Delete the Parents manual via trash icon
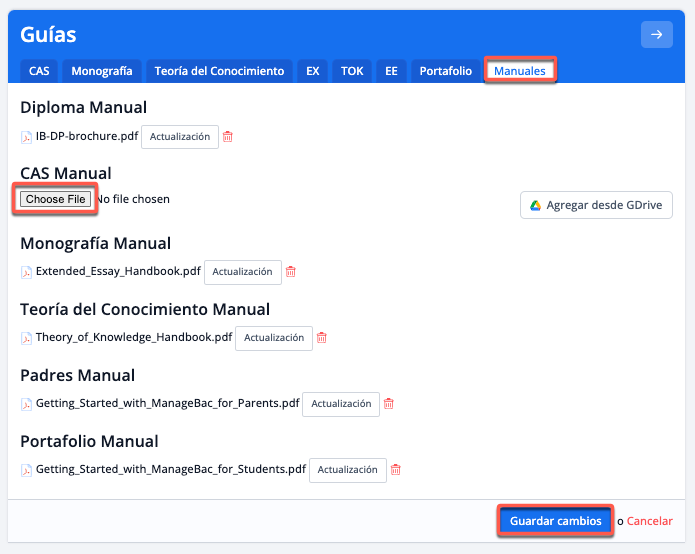The height and width of the screenshot is (554, 695). point(389,404)
